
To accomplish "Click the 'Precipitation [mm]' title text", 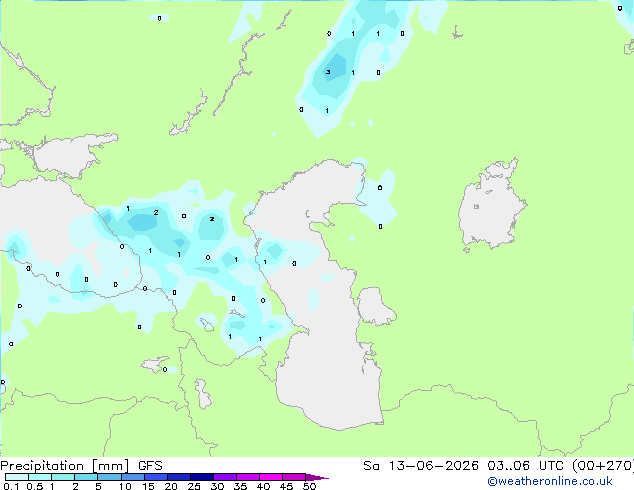I will (x=65, y=466).
